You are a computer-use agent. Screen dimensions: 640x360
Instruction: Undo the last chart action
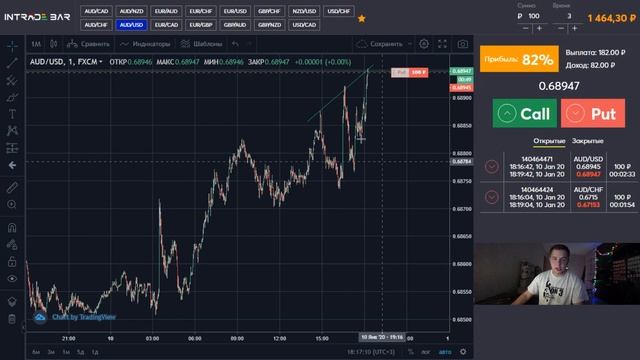pos(235,44)
